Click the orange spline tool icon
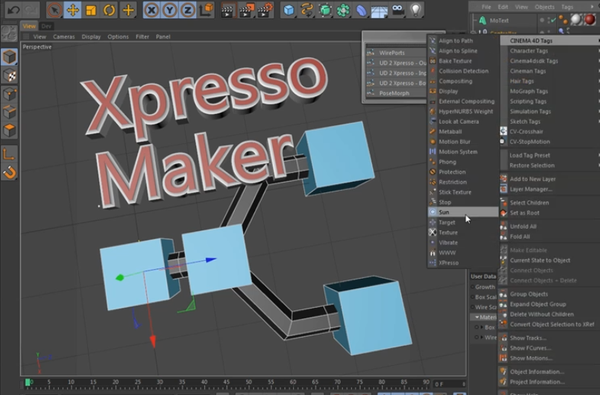 (307, 10)
